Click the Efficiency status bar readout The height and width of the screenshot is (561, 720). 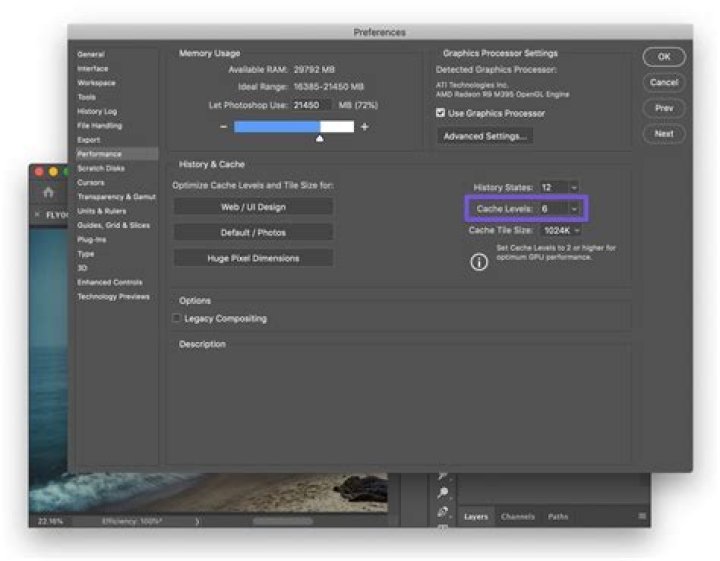point(132,521)
